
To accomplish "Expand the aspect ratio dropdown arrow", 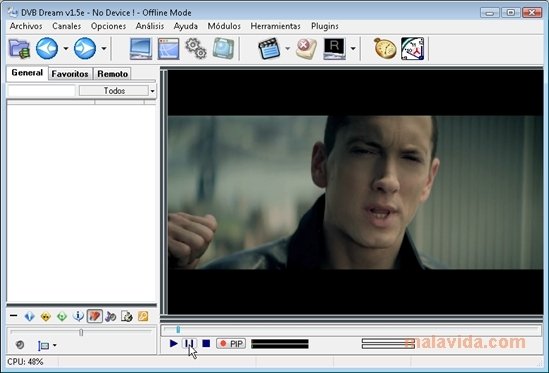I will coord(55,346).
